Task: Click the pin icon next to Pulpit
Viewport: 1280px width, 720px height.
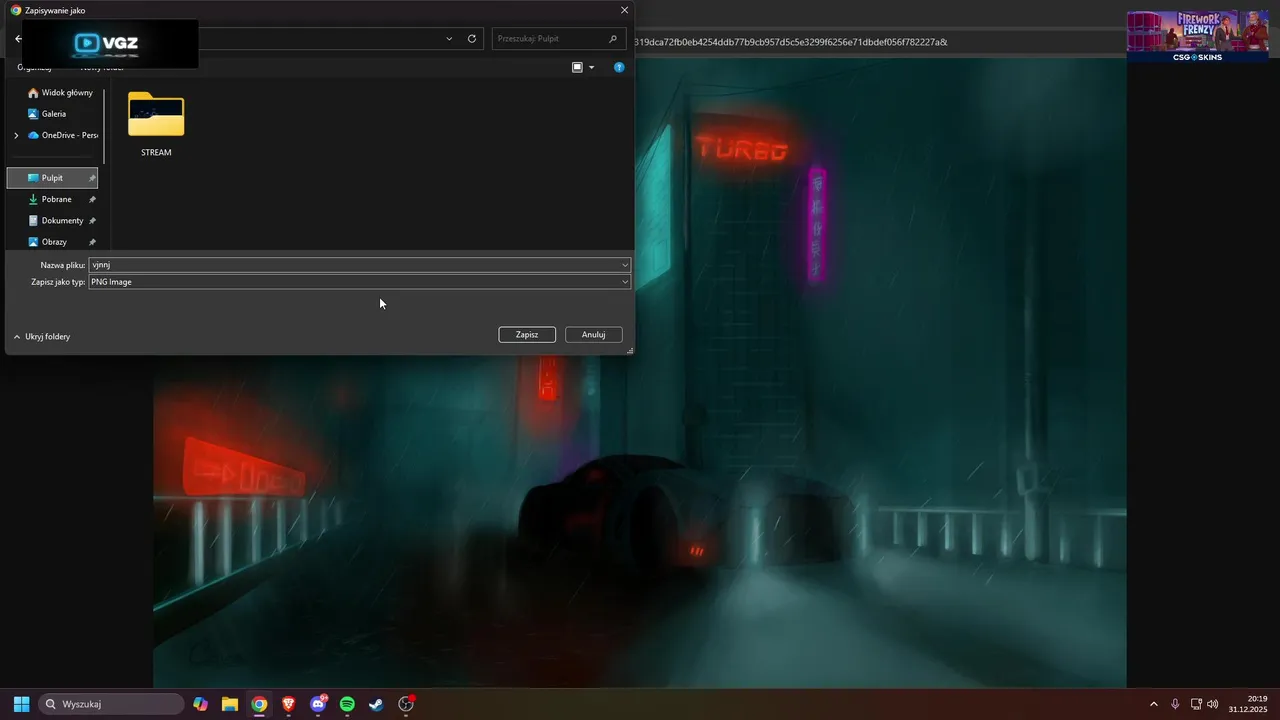Action: tap(92, 178)
